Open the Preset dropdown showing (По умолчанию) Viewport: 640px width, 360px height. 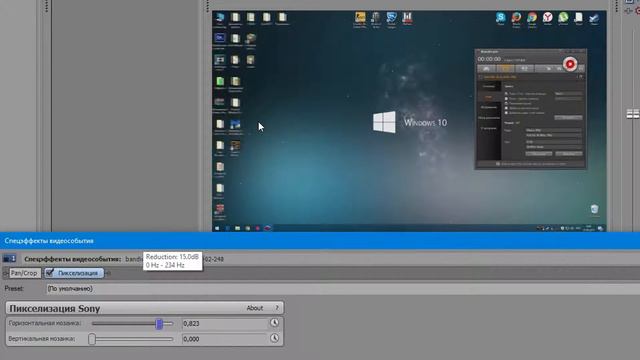point(343,289)
